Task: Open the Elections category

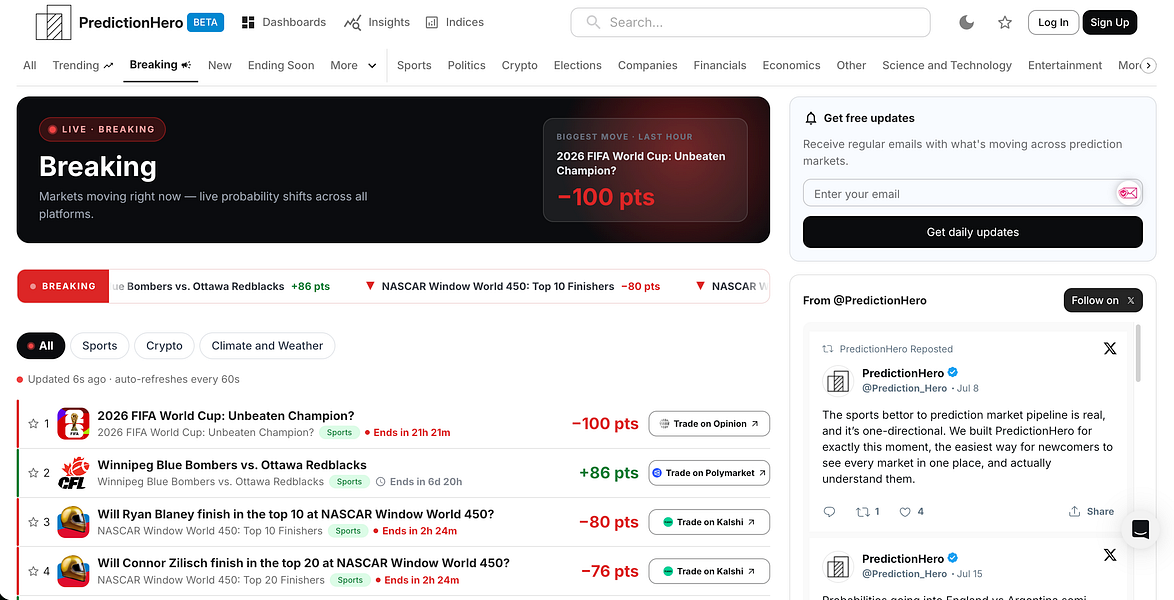Action: pos(577,65)
